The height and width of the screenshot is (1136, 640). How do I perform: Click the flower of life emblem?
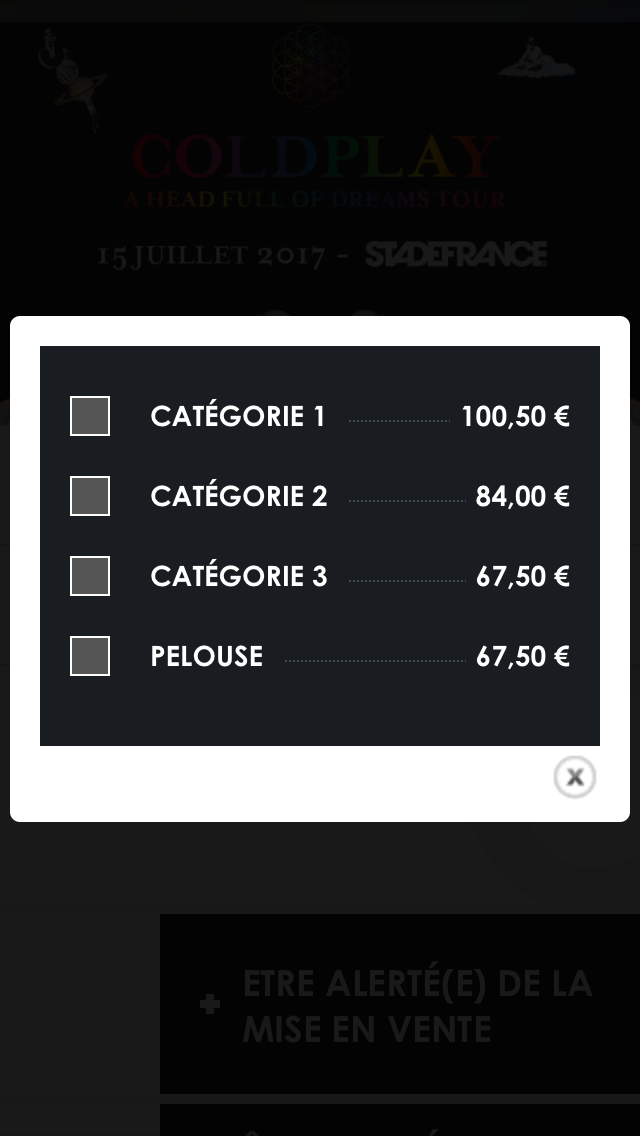point(311,65)
